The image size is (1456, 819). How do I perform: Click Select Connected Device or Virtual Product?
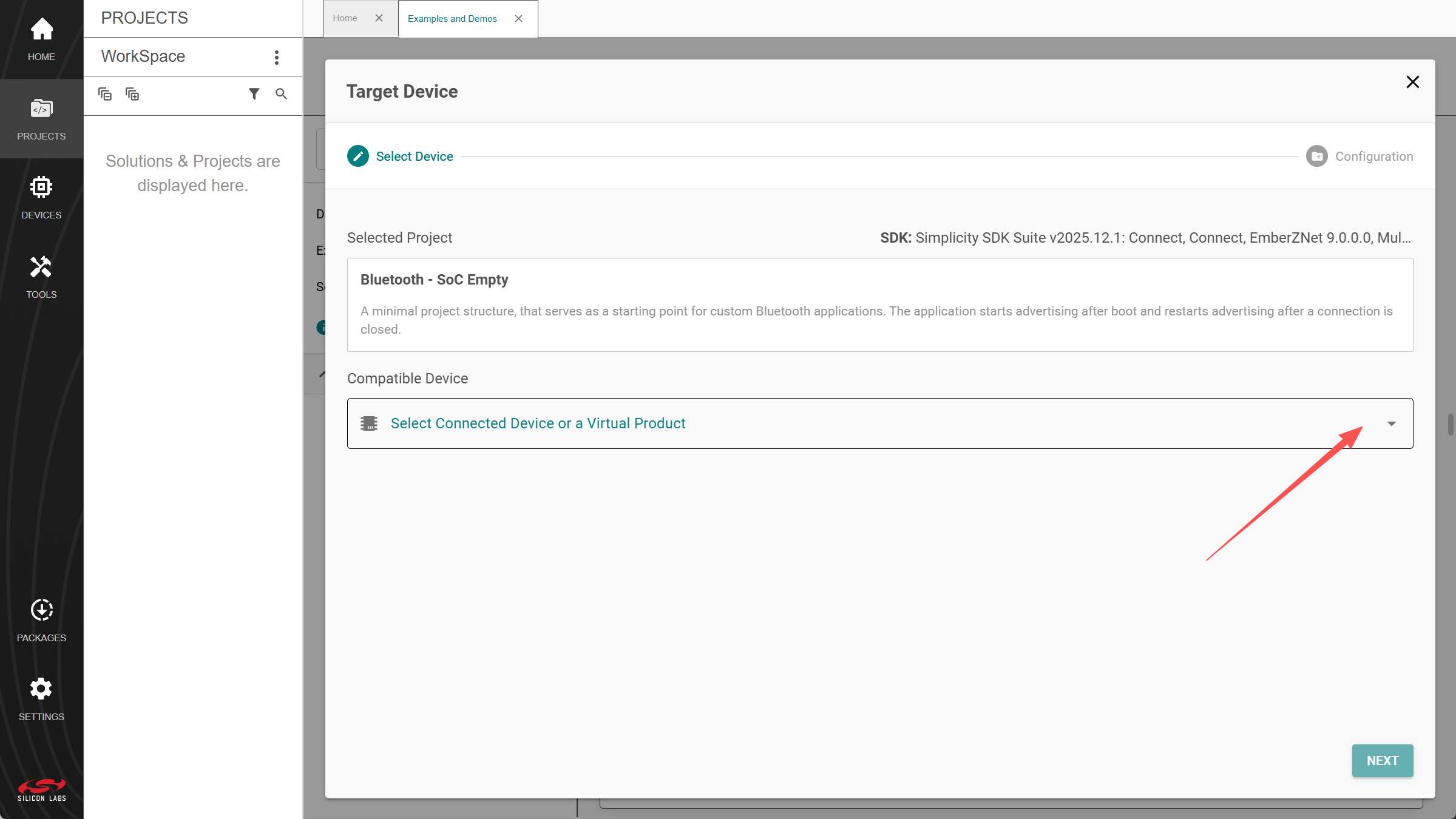538,423
